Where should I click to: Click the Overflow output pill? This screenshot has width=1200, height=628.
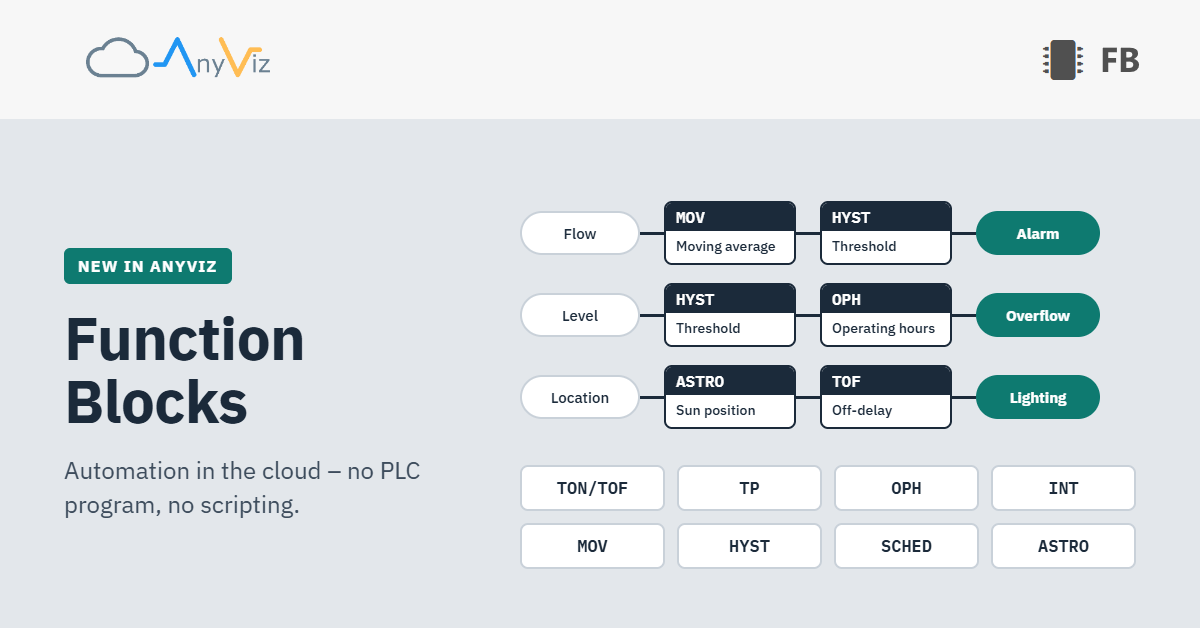[1038, 315]
